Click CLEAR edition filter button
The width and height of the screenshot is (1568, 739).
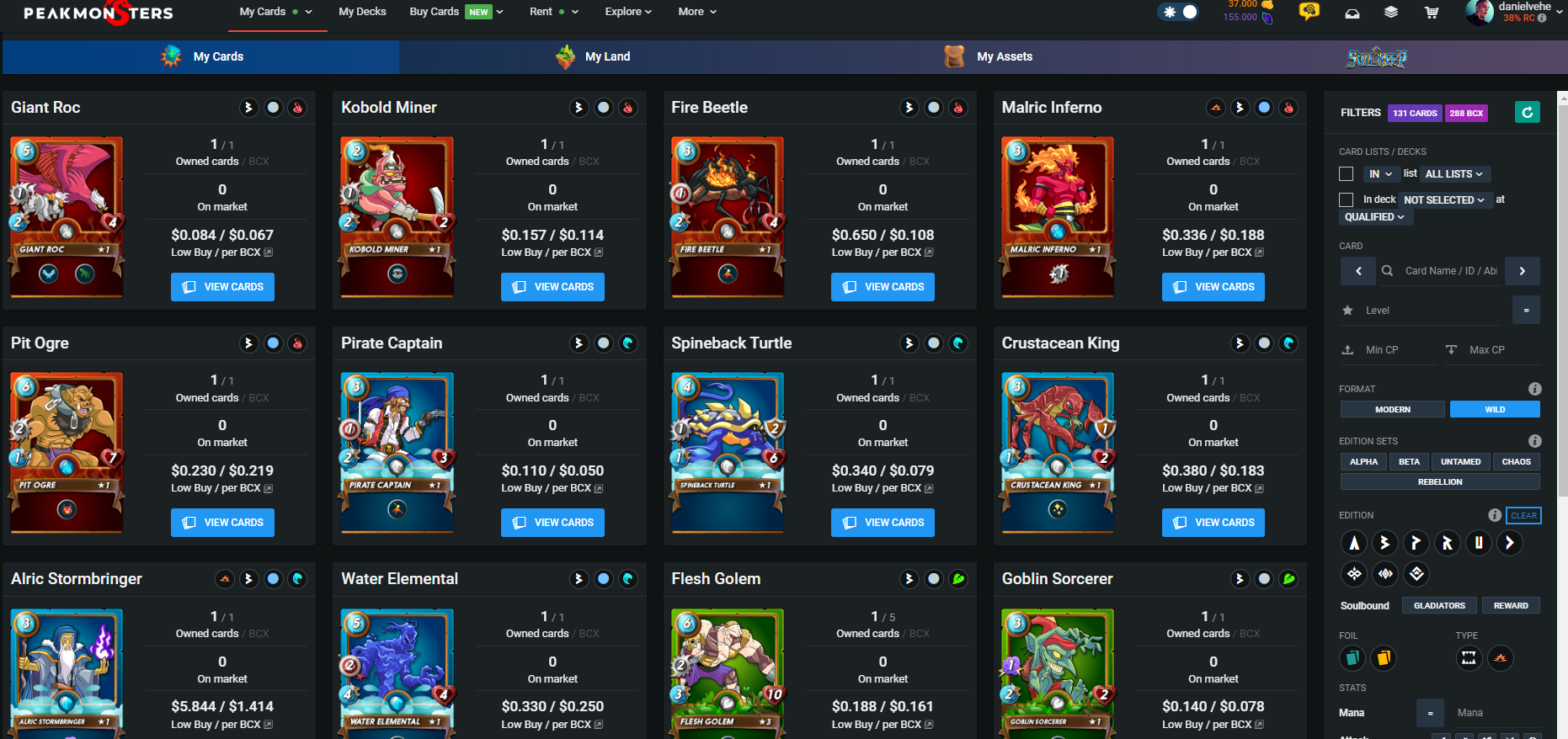pos(1523,515)
